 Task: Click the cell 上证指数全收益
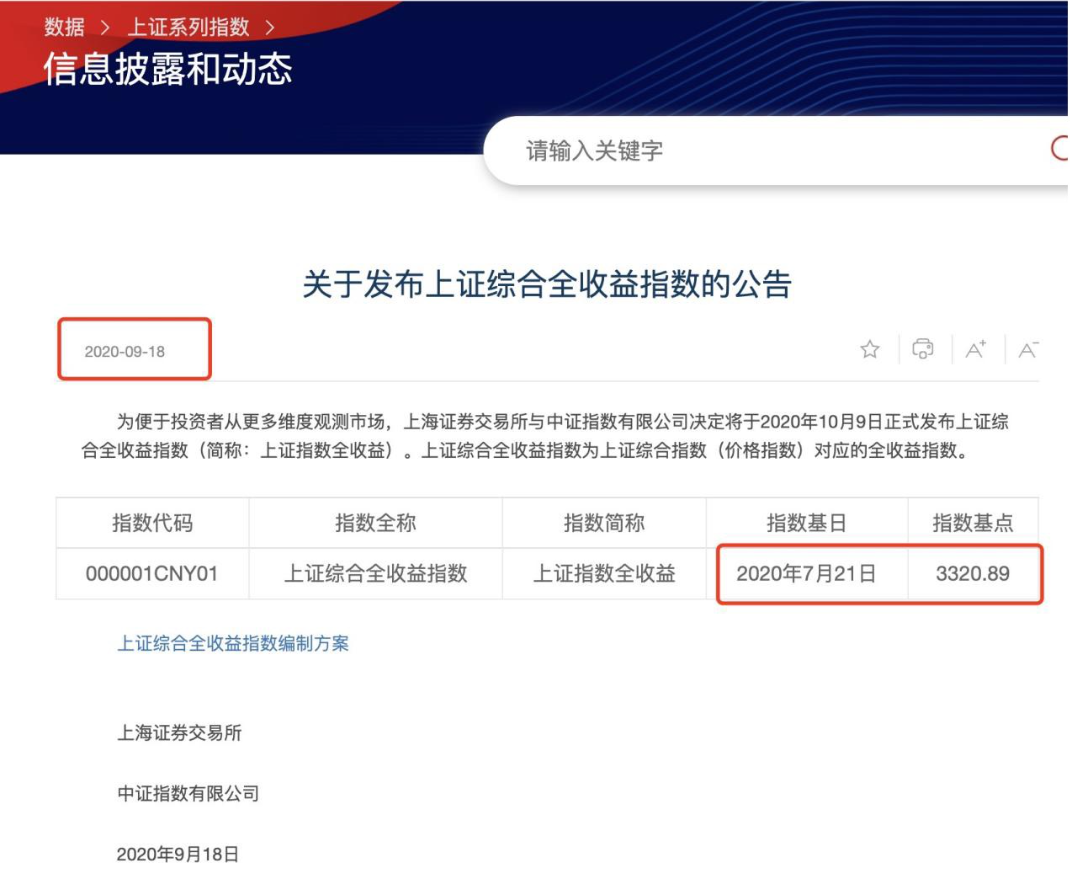604,574
